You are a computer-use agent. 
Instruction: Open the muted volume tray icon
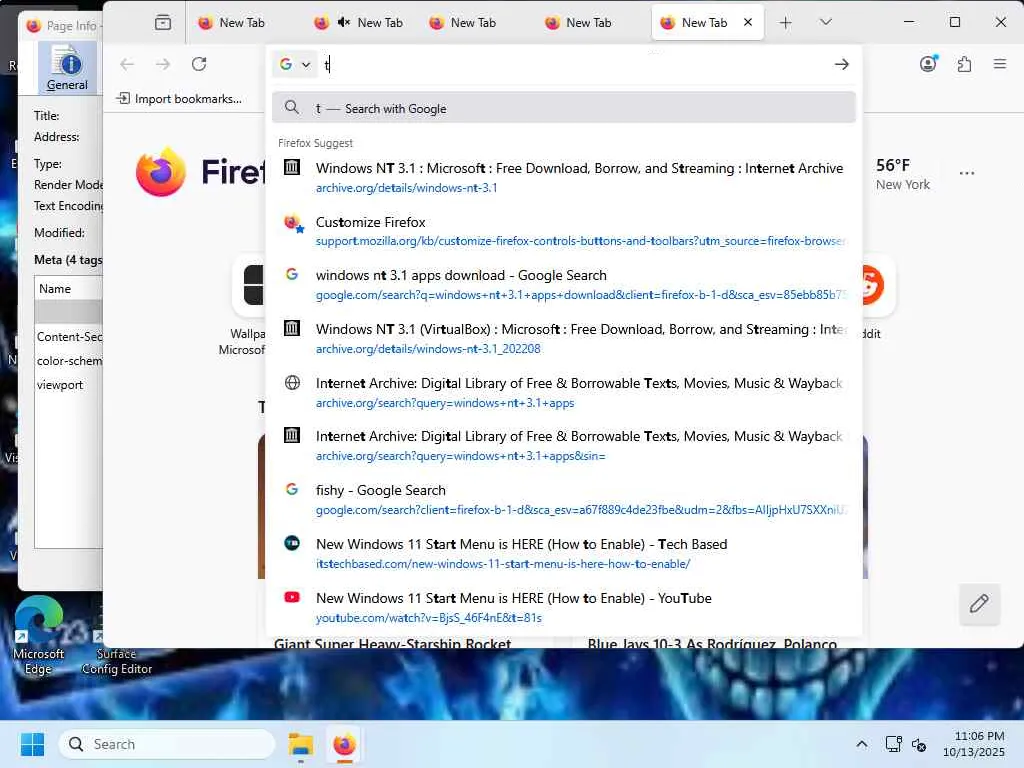point(919,744)
